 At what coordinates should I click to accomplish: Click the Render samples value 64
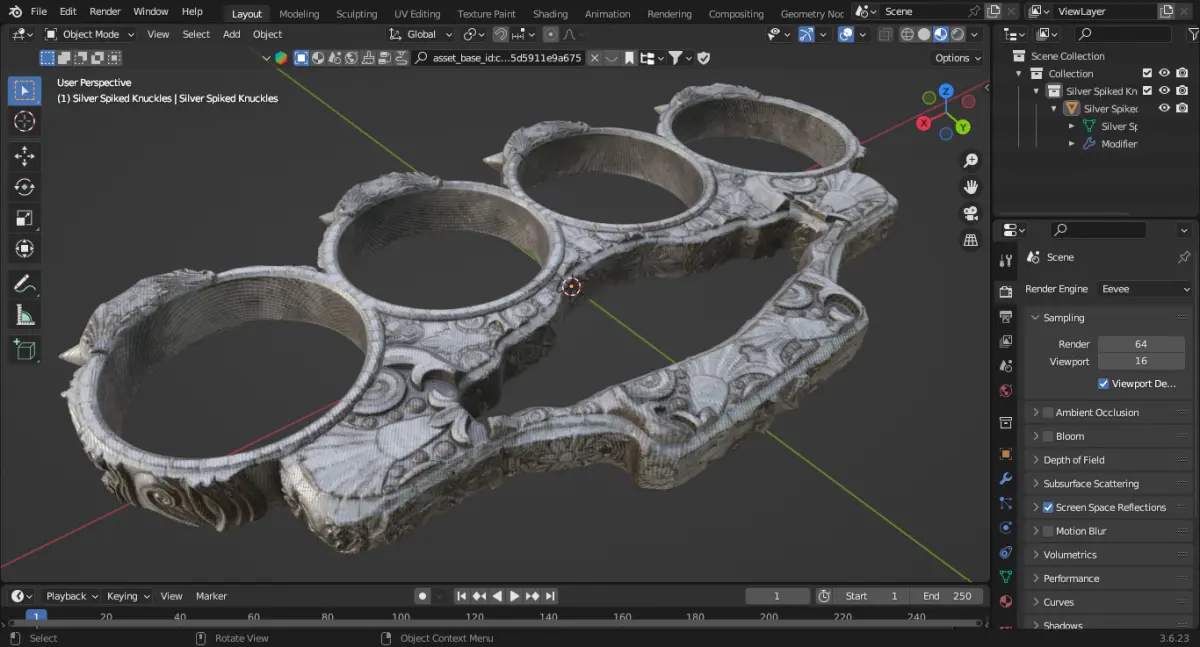[x=1141, y=344]
